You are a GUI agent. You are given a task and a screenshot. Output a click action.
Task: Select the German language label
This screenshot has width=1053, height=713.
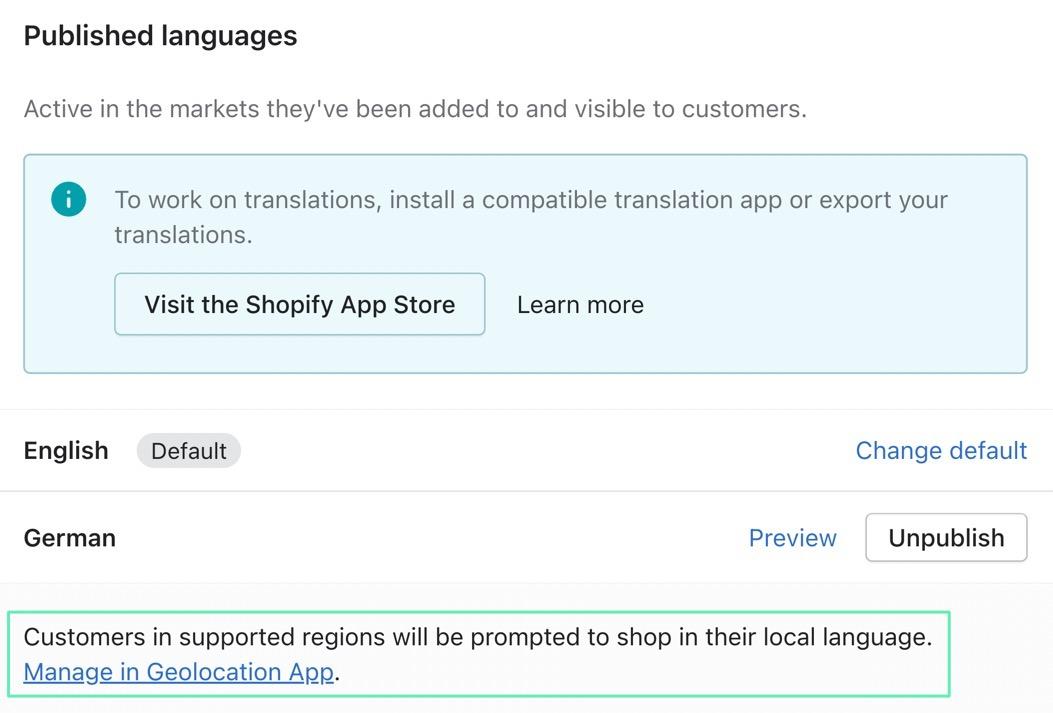[x=70, y=538]
